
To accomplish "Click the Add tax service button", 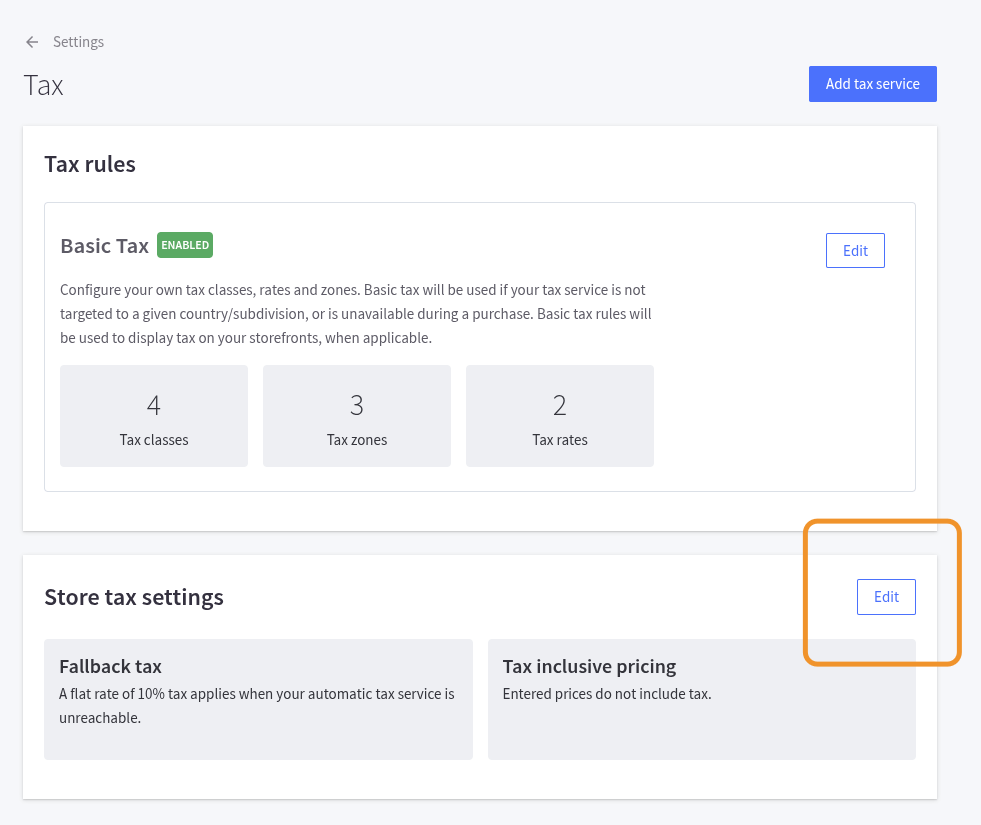I will click(872, 83).
